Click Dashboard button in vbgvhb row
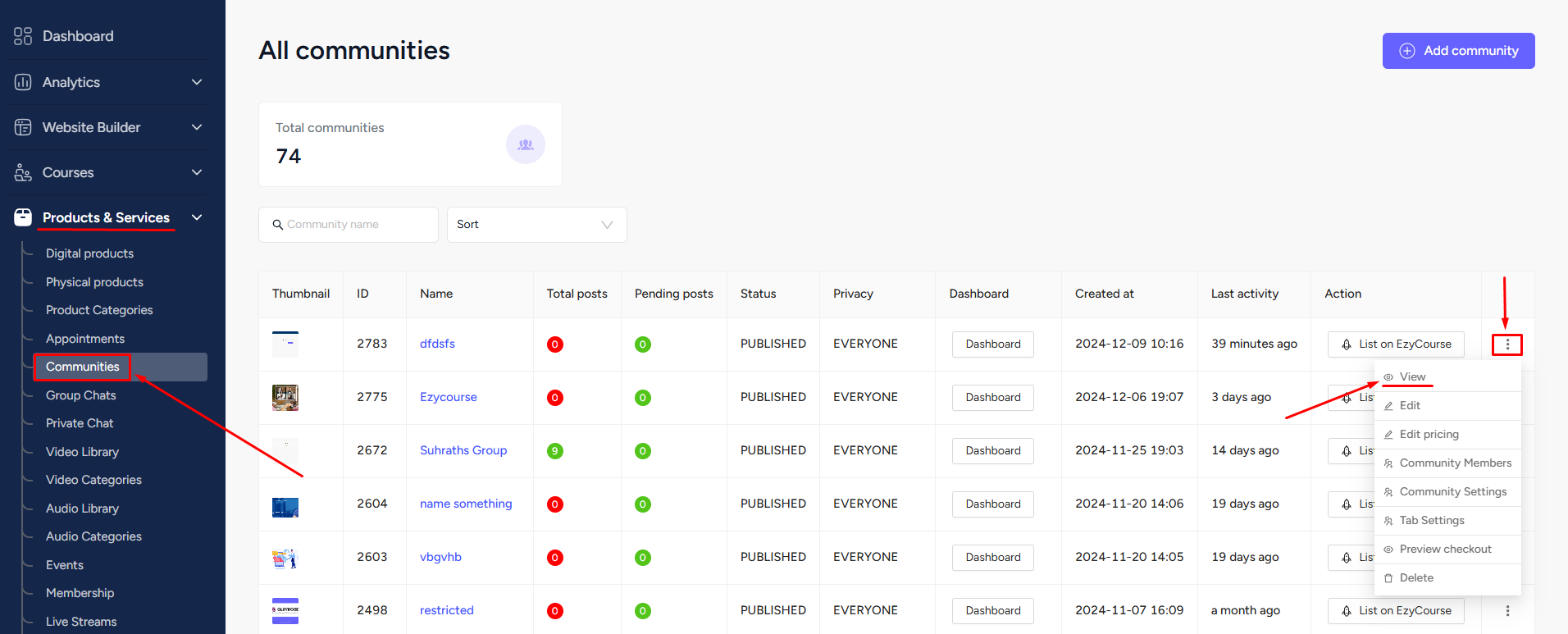This screenshot has width=1568, height=634. (993, 558)
